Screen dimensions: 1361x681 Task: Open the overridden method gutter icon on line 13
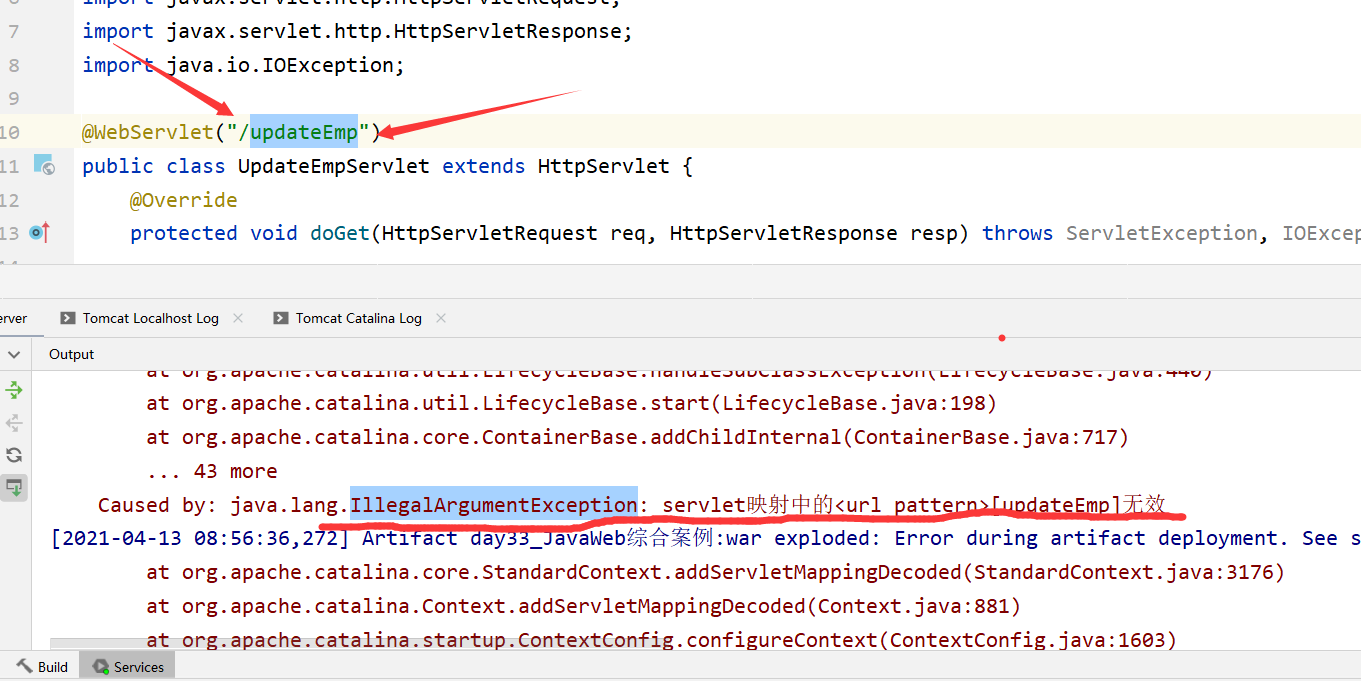tap(37, 231)
